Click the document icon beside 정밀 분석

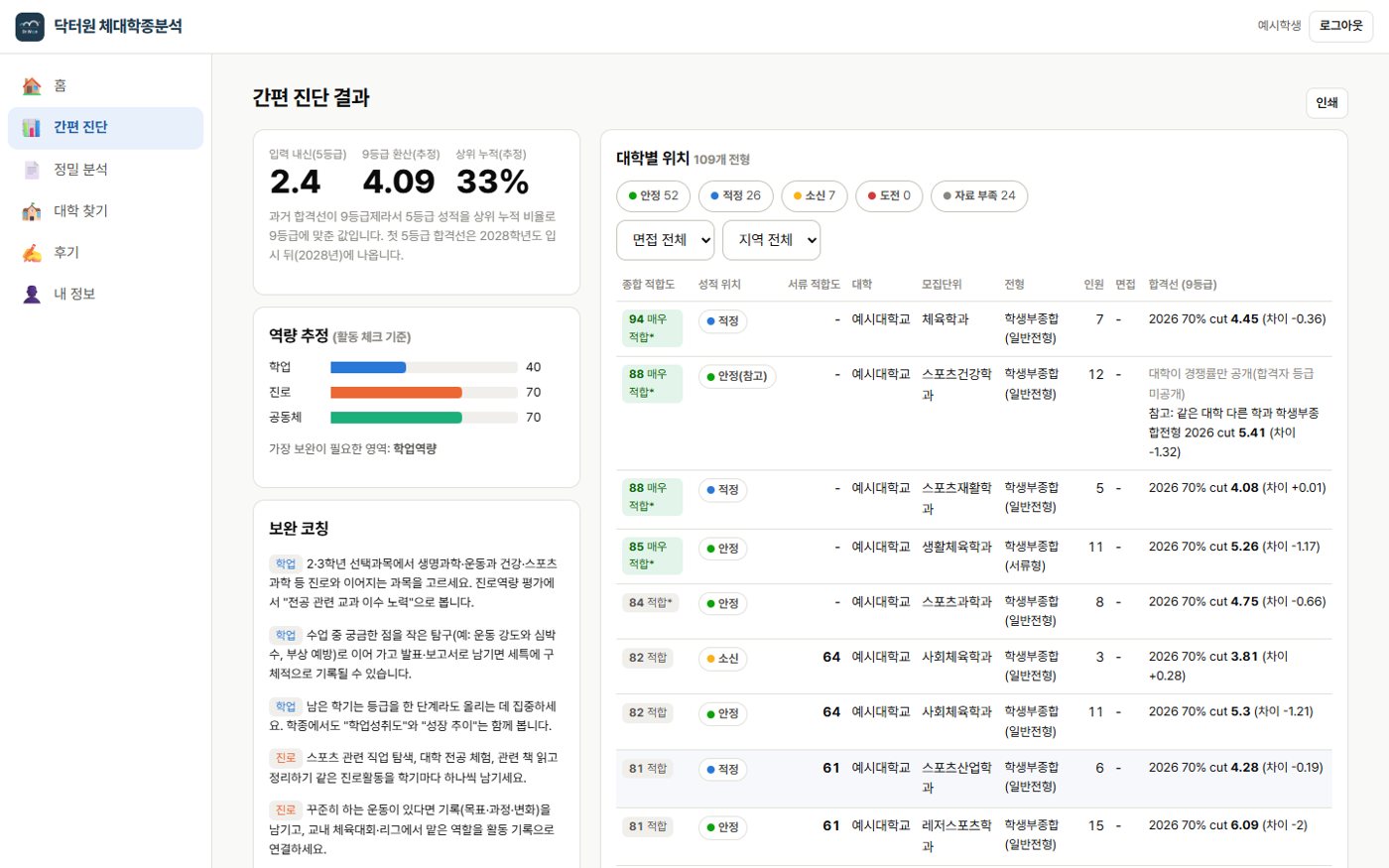pyautogui.click(x=32, y=170)
